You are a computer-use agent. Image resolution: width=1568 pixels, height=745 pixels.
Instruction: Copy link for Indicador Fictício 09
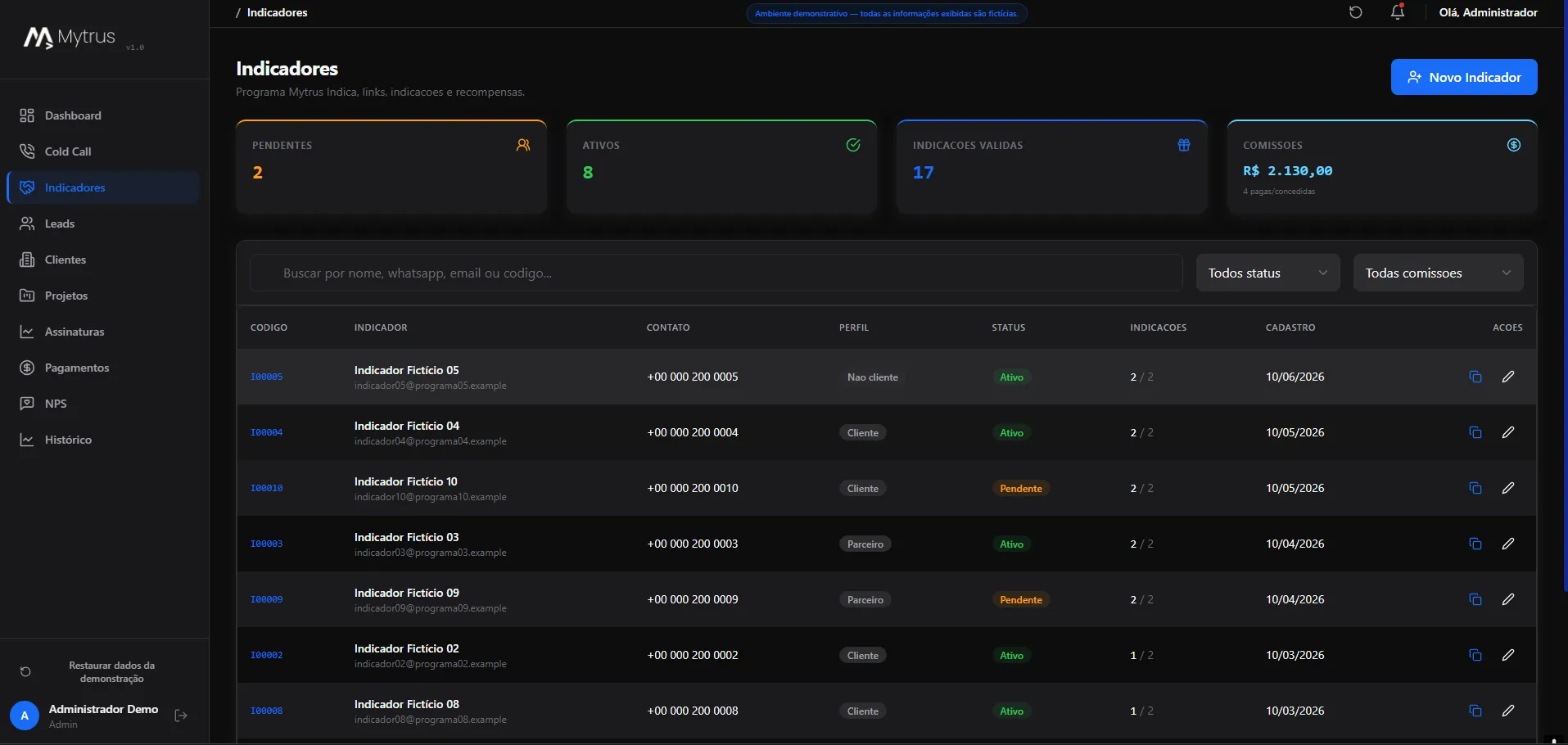point(1475,599)
